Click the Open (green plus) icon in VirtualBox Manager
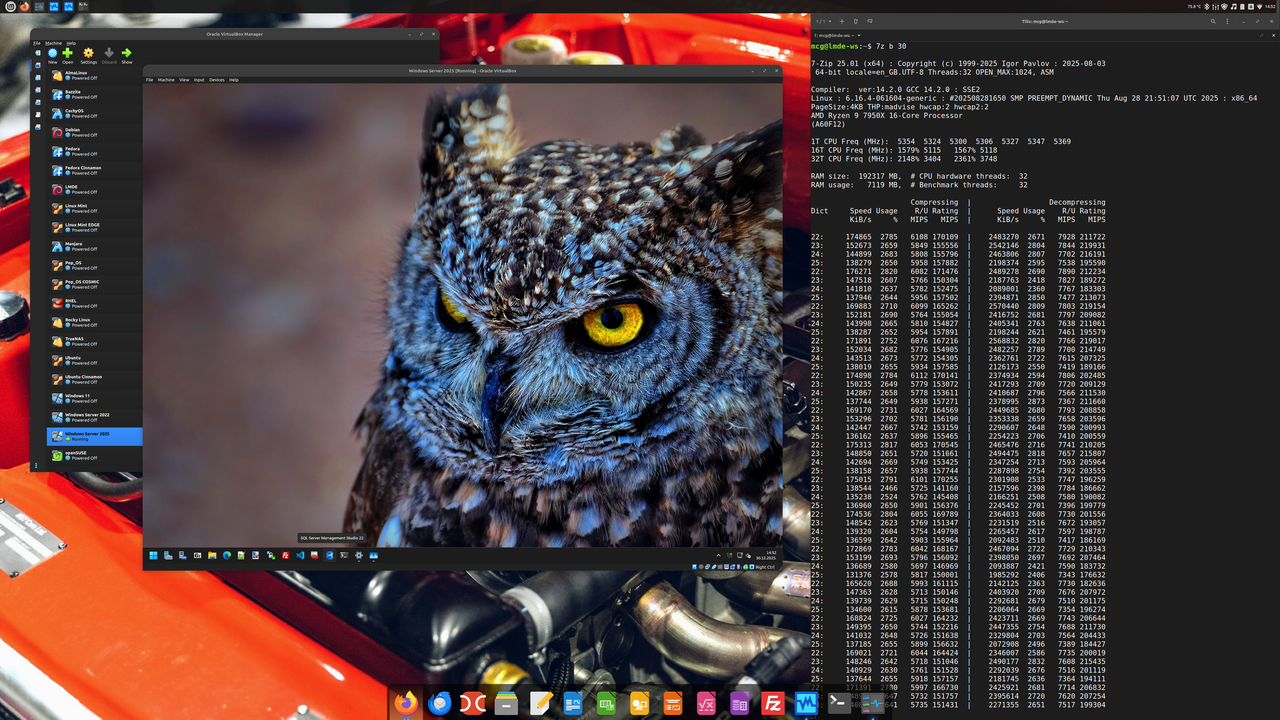 (68, 55)
